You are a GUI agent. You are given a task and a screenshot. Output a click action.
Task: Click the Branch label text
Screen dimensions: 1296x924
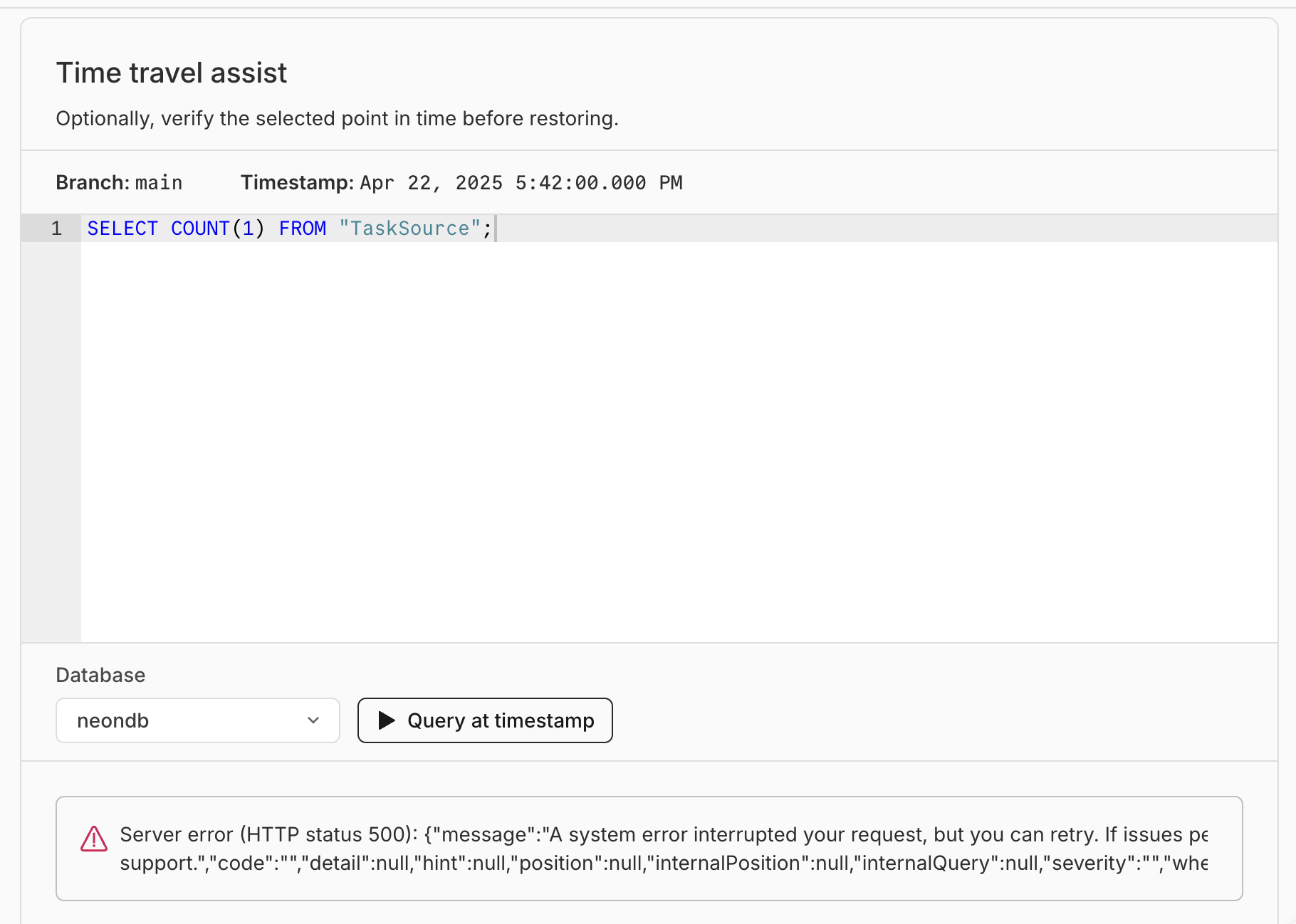click(93, 183)
